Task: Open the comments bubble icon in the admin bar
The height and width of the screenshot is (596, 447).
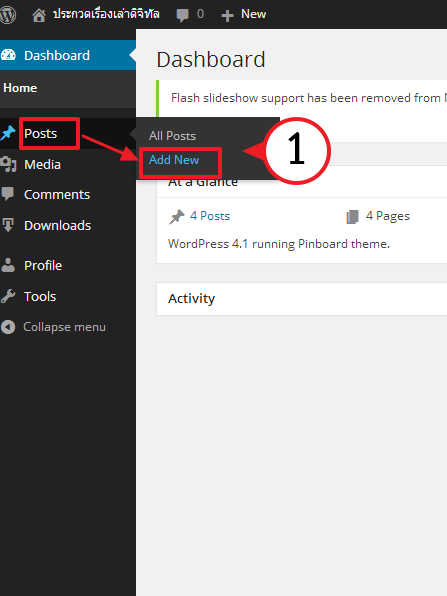Action: coord(182,15)
